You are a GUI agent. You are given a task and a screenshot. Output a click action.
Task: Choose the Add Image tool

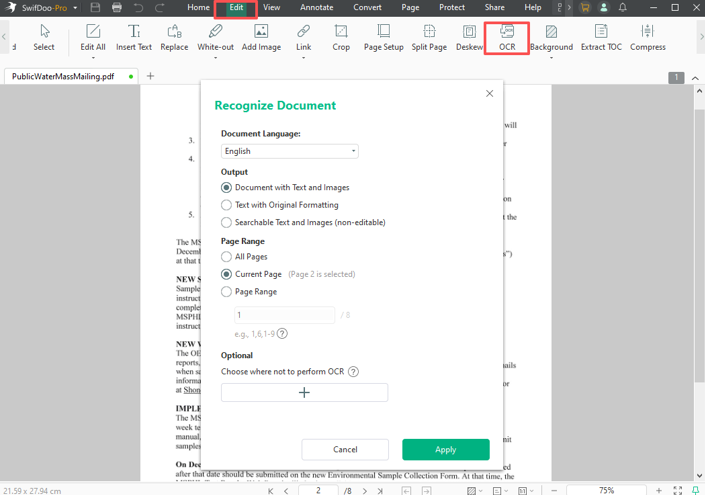coord(261,33)
